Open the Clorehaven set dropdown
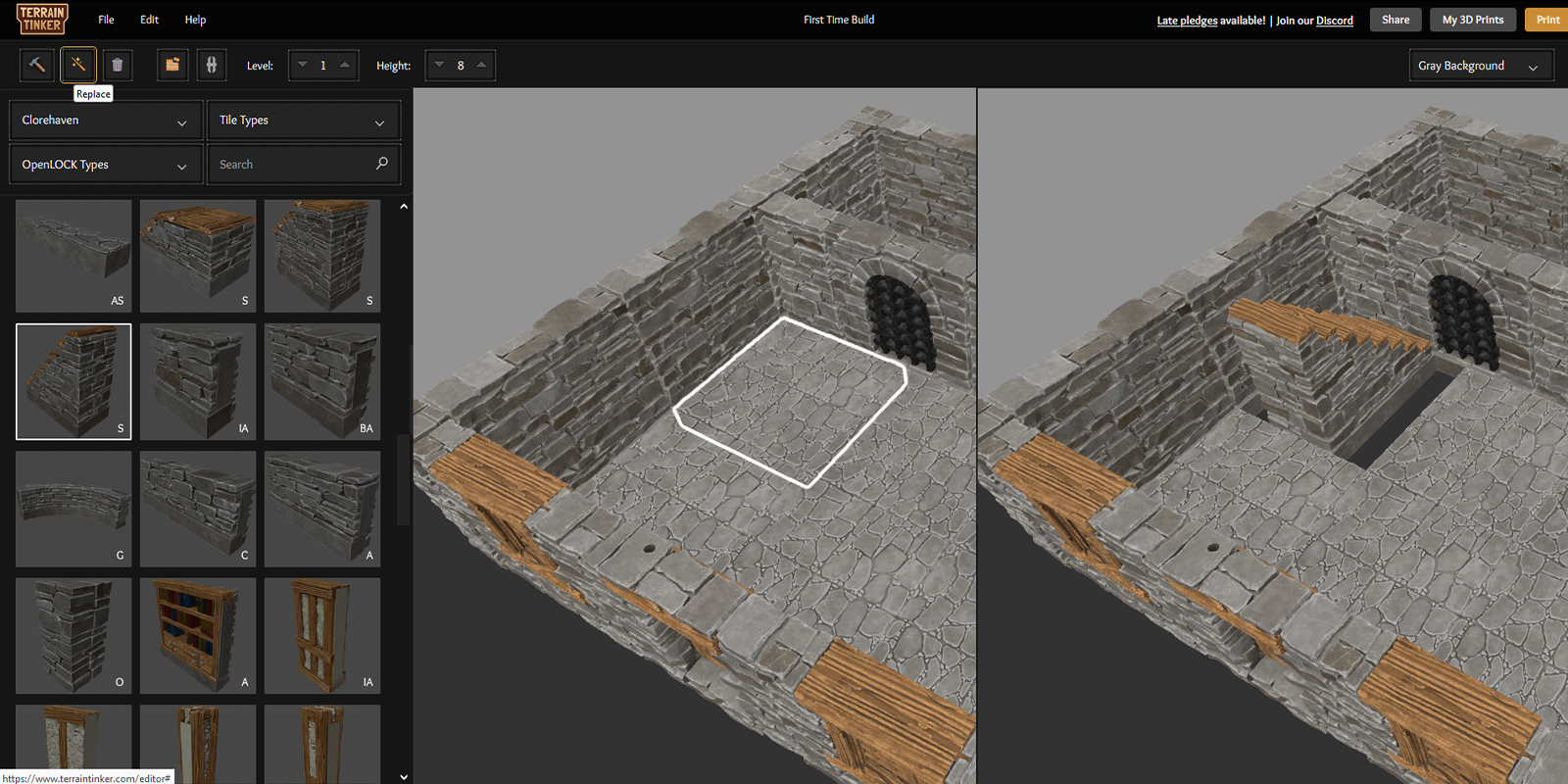Image resolution: width=1568 pixels, height=784 pixels. coord(105,121)
